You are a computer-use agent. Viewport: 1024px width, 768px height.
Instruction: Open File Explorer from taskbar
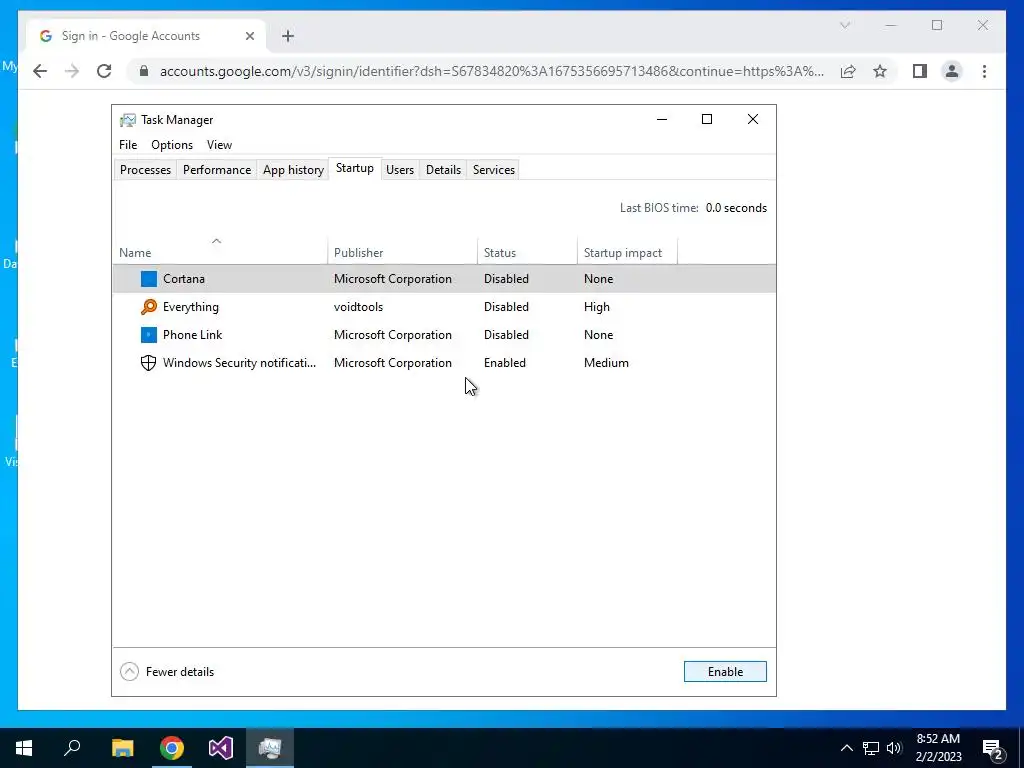coord(122,748)
